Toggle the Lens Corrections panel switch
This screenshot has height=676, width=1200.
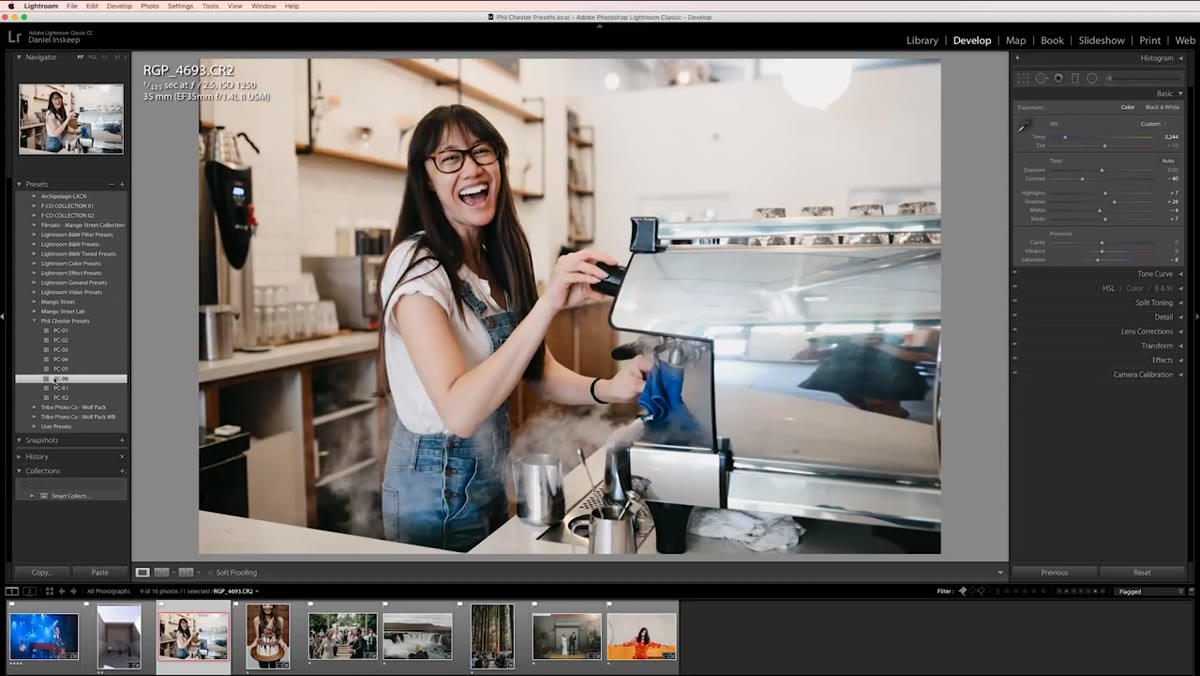pyautogui.click(x=1015, y=331)
